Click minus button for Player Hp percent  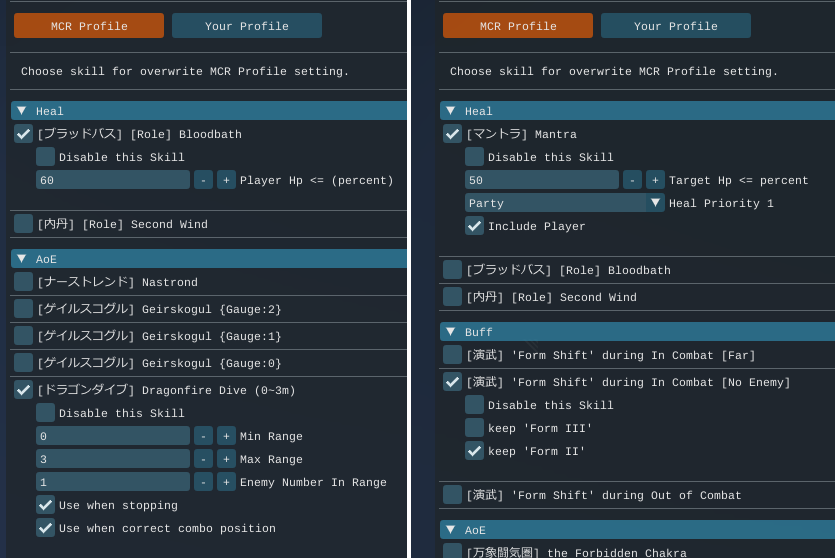[x=203, y=180]
